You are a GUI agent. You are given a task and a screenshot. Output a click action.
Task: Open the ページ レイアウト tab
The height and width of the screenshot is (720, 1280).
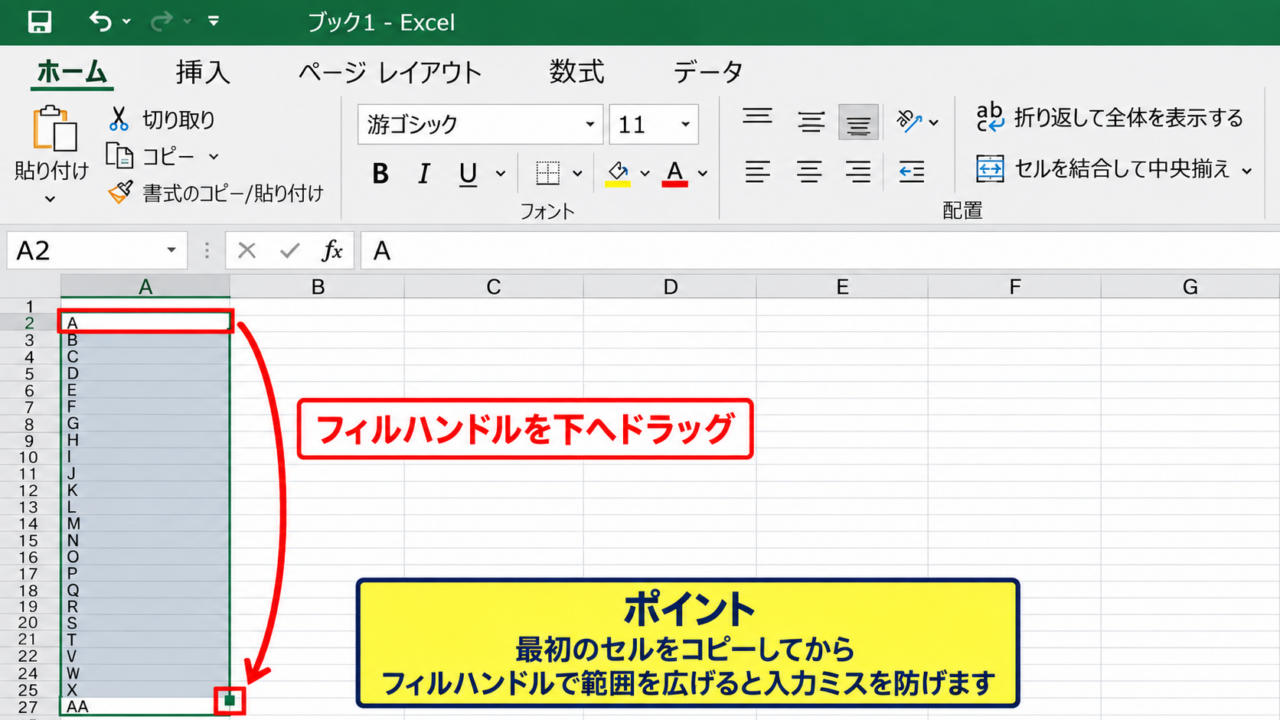point(390,72)
